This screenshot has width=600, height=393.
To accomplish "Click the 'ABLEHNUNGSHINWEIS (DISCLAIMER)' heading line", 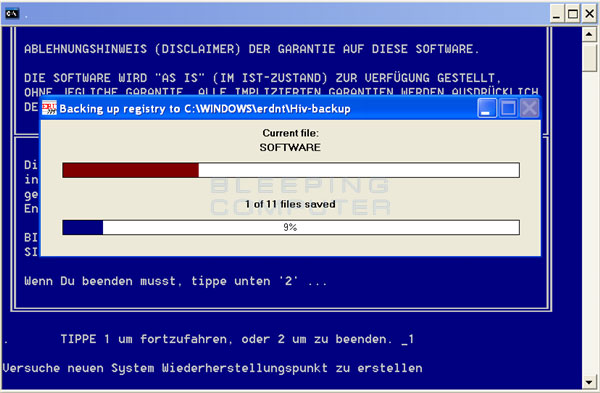I will pos(251,49).
